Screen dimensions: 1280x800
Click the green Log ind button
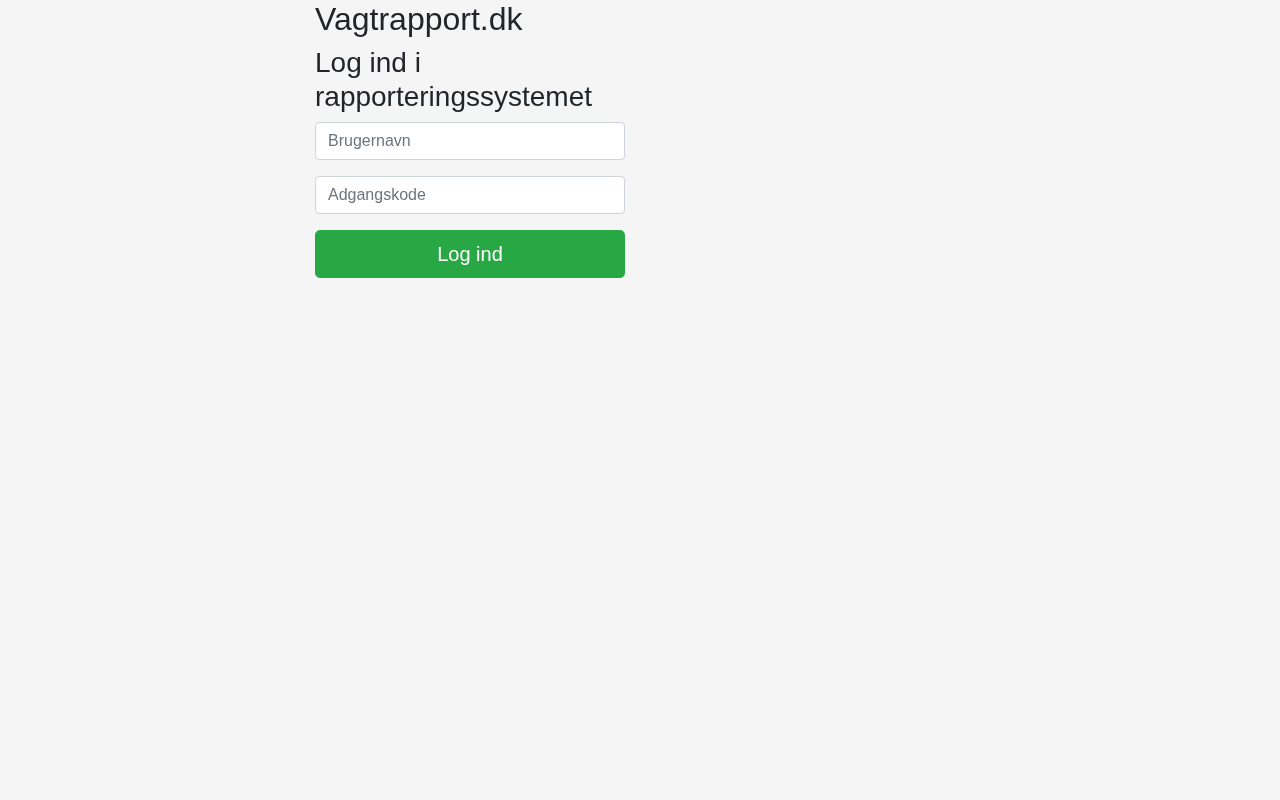click(x=470, y=254)
